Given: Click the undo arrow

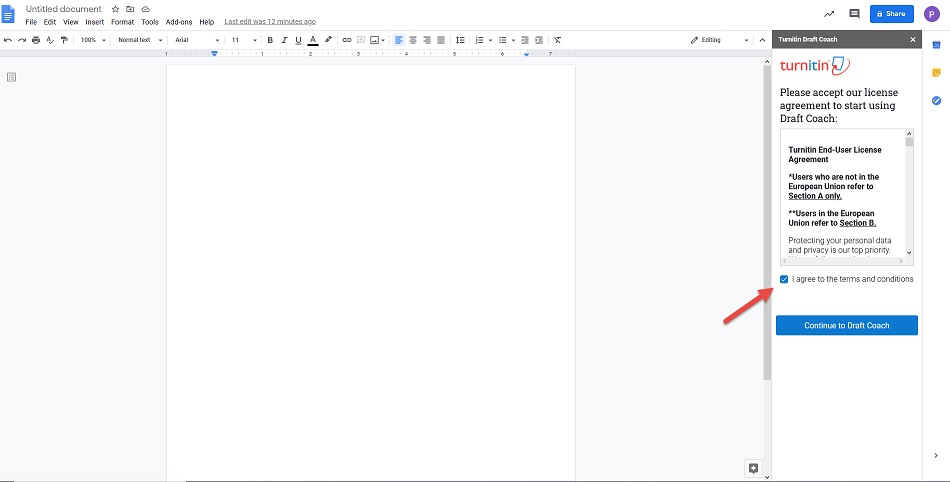Looking at the screenshot, I should click(x=8, y=40).
